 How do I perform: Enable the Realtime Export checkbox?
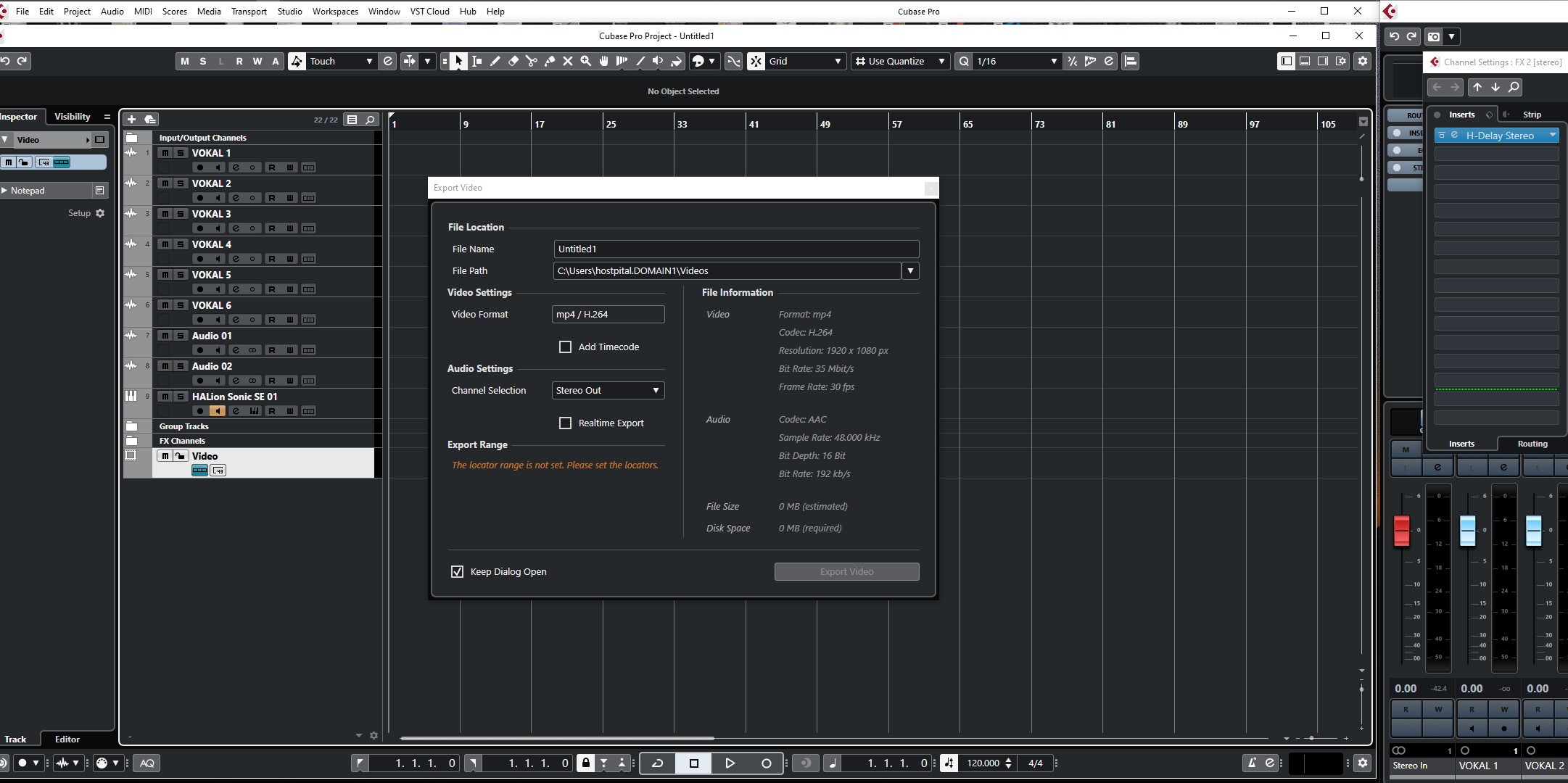pyautogui.click(x=565, y=423)
